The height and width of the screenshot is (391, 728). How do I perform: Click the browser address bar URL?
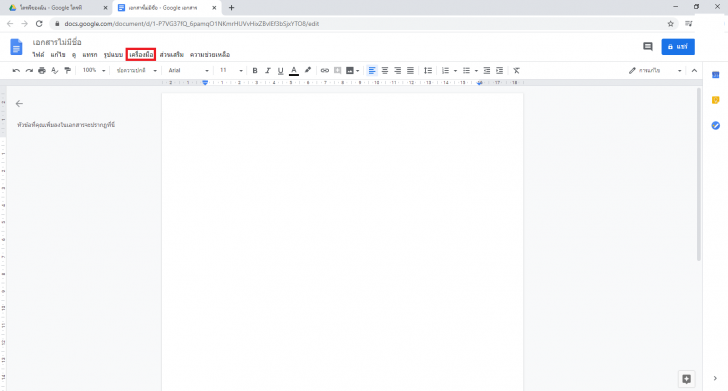click(192, 24)
